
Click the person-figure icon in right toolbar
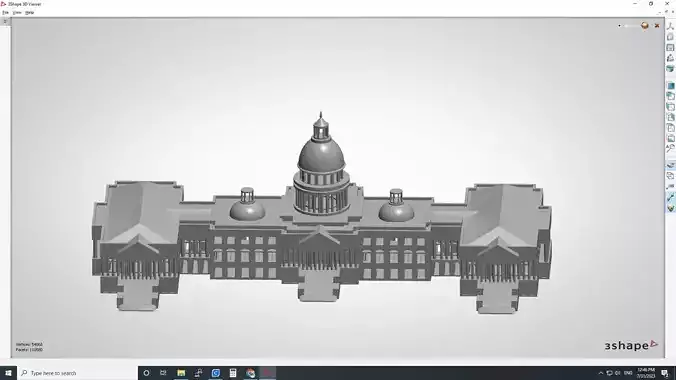pyautogui.click(x=670, y=58)
